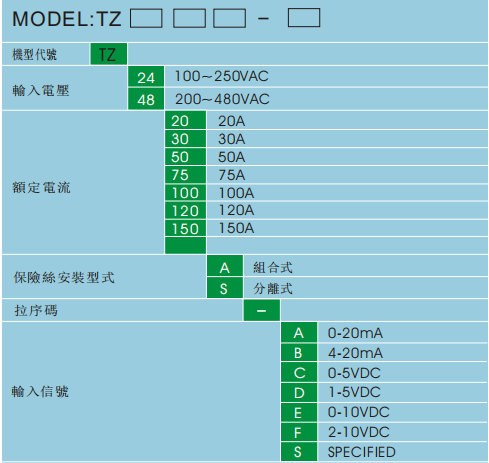
Task: Click the 保險絲安裝型式 label
Action: 64,277
